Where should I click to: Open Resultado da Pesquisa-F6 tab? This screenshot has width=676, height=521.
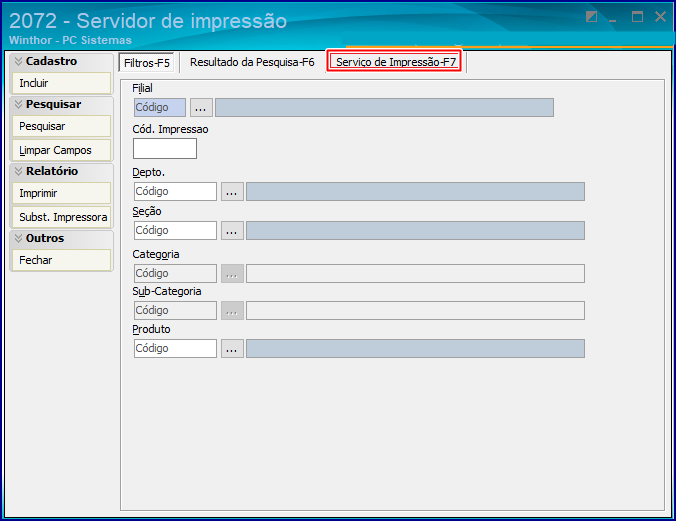[x=252, y=62]
